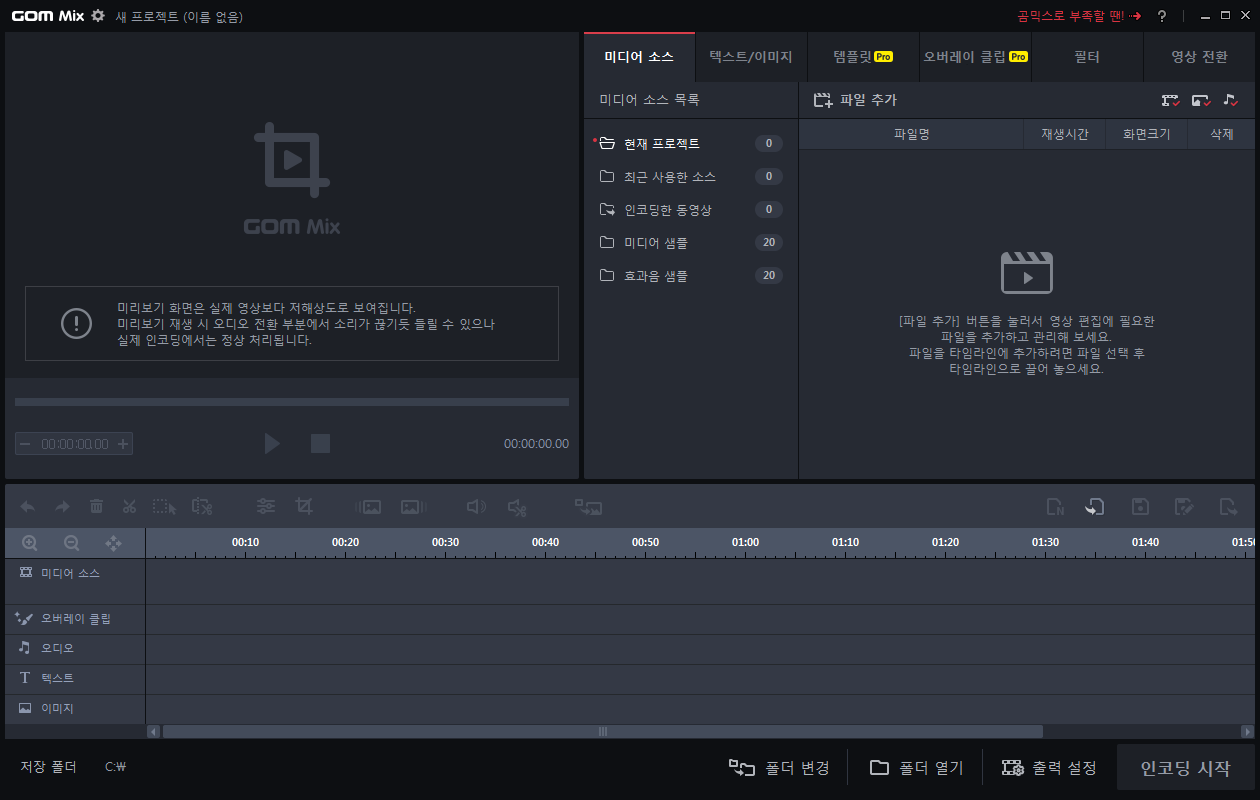
Task: Select the crop tool in timeline toolbar
Action: click(x=304, y=507)
